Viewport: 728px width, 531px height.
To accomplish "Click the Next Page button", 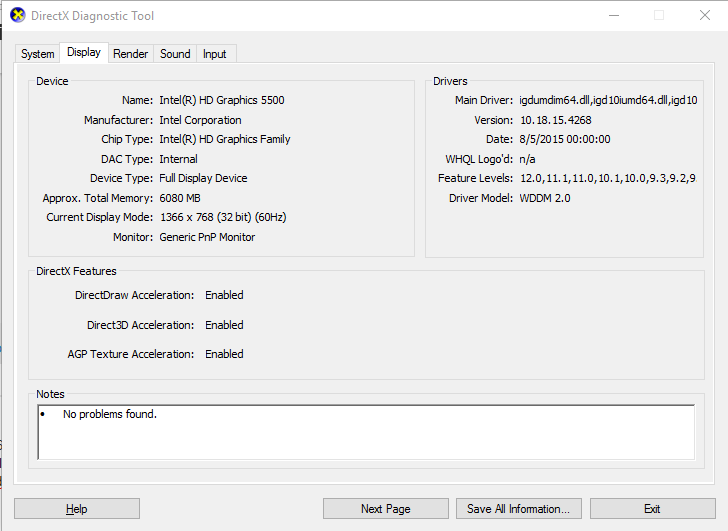I will (x=386, y=509).
